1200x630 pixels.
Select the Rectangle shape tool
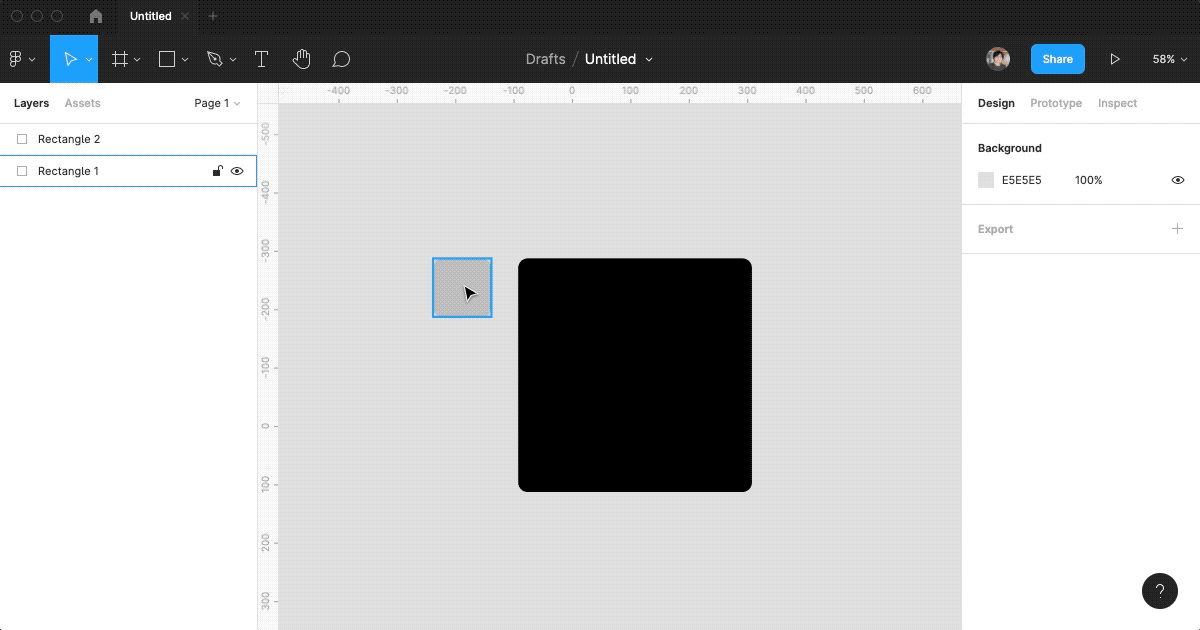(166, 59)
